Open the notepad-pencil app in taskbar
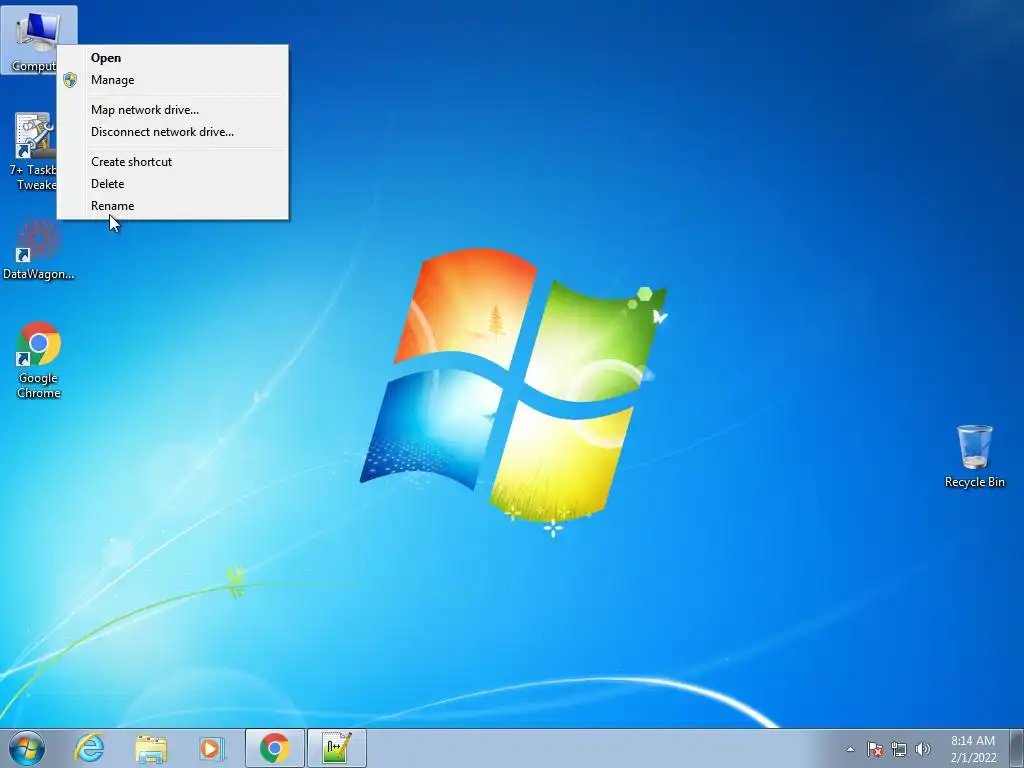 [x=337, y=748]
